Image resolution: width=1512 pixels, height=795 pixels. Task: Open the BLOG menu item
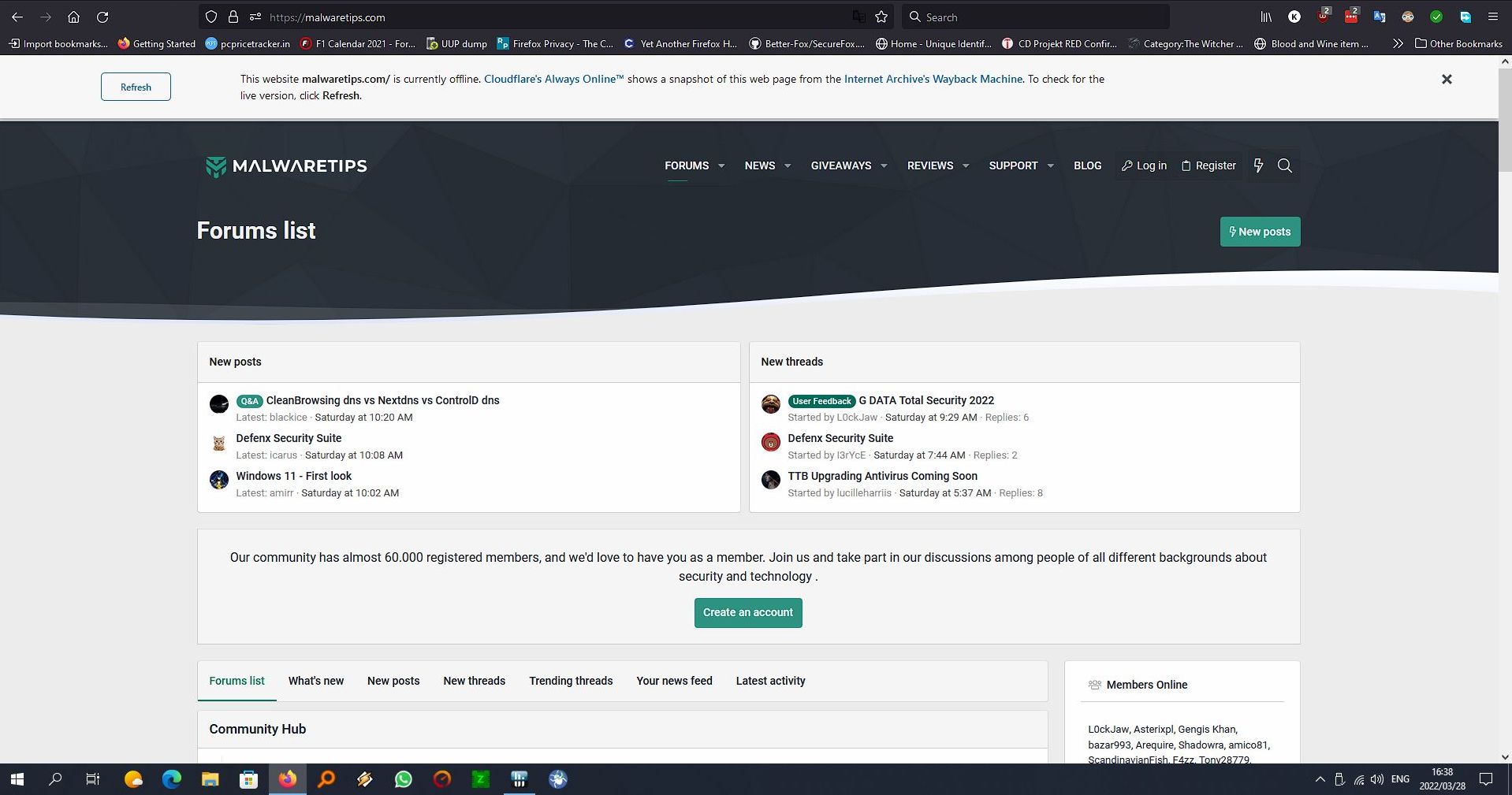[1087, 165]
